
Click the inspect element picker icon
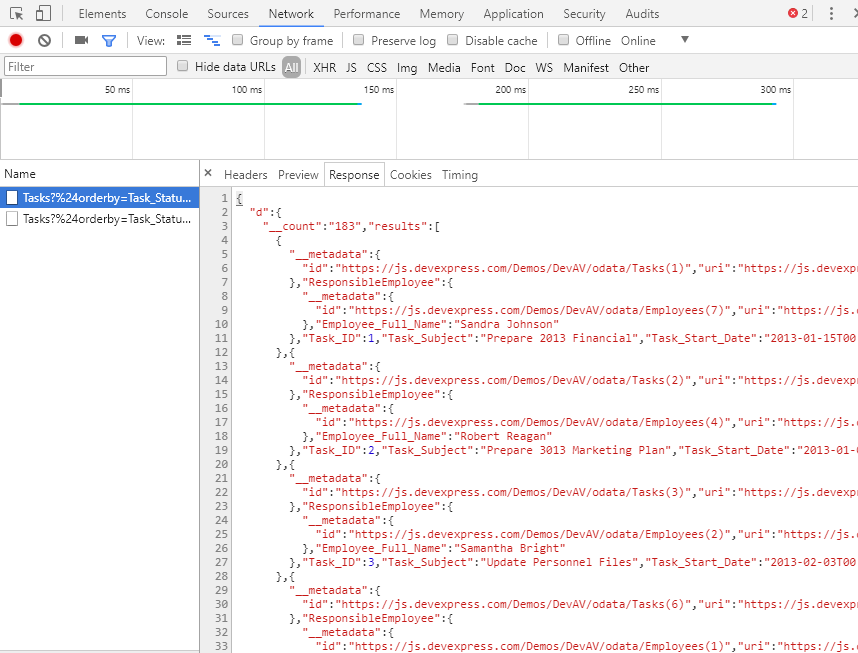tap(17, 14)
